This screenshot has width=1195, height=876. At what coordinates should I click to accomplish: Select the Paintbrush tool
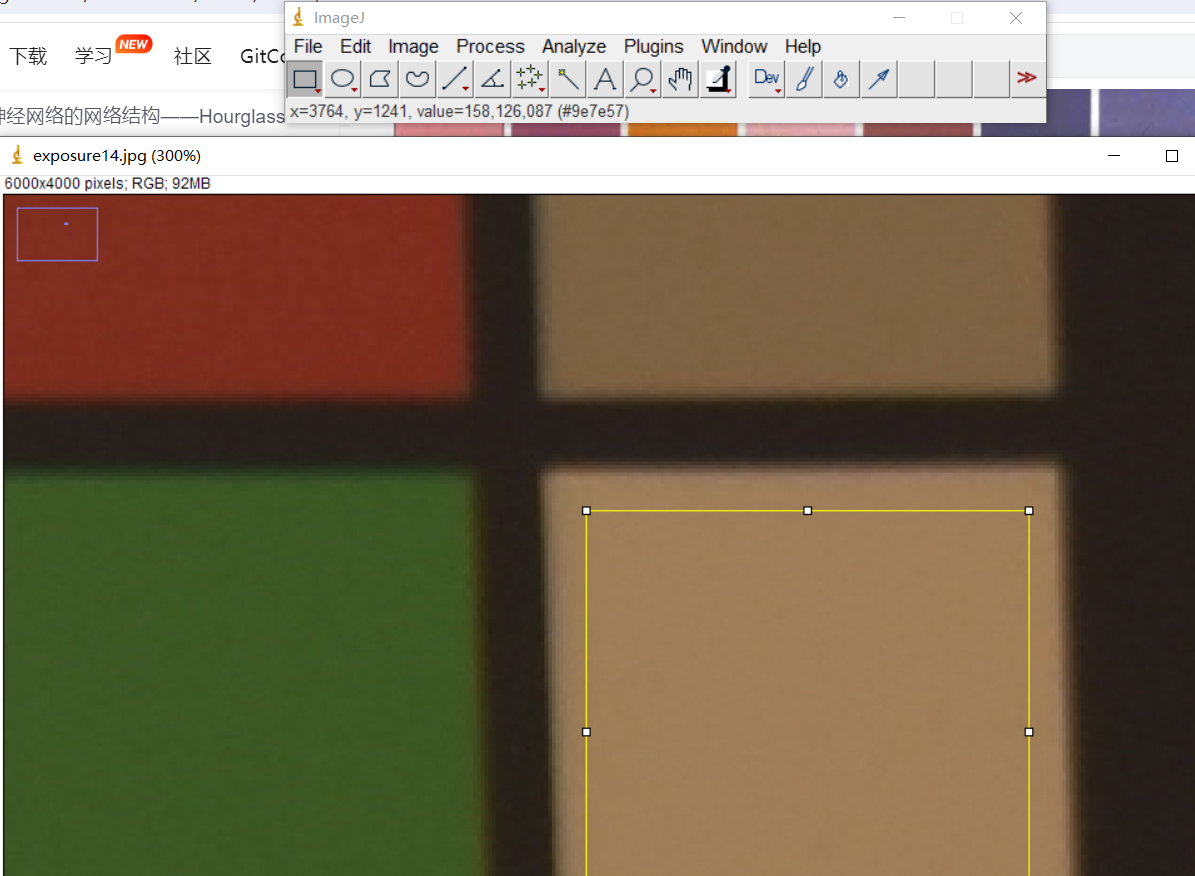coord(803,79)
